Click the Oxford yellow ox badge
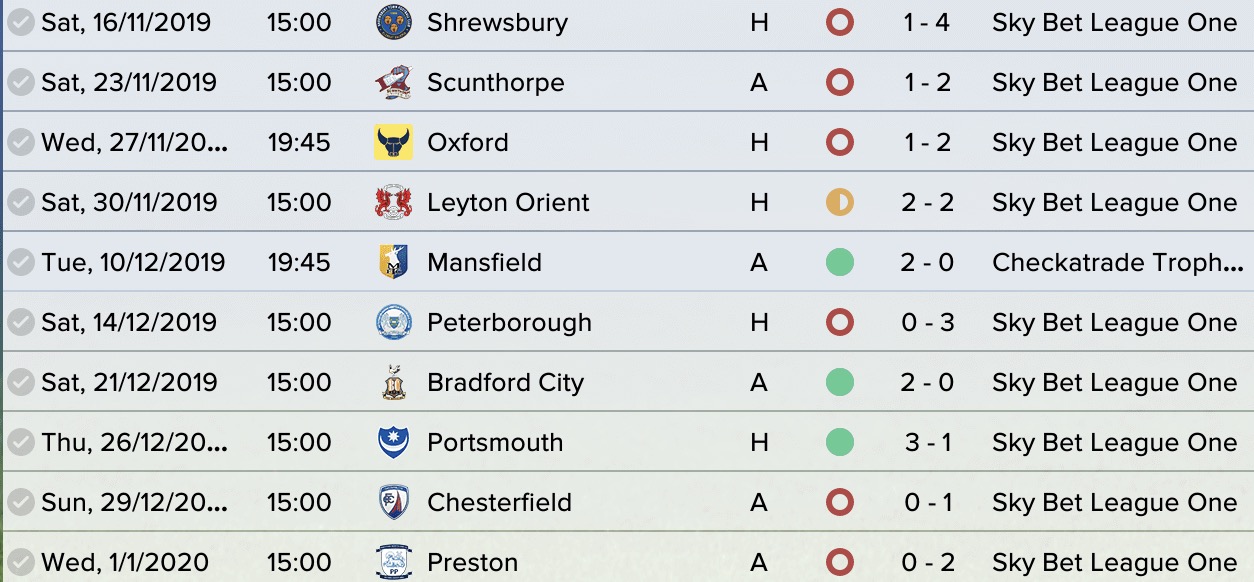 tap(393, 142)
